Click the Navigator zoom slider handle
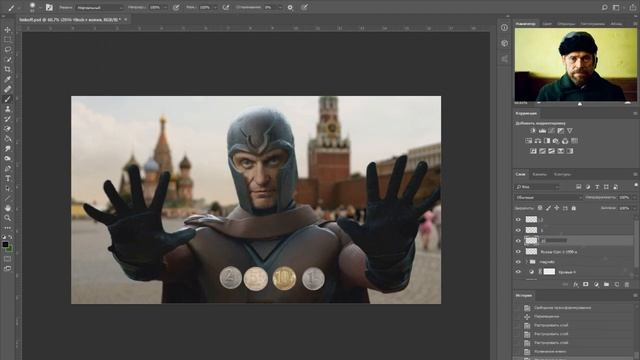This screenshot has height=360, width=640. pyautogui.click(x=580, y=104)
